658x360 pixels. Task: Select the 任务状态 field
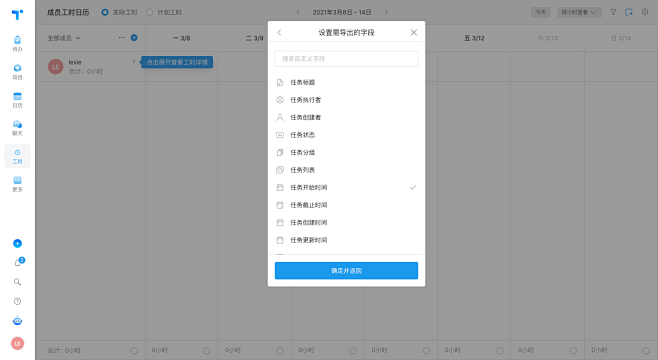tap(346, 135)
